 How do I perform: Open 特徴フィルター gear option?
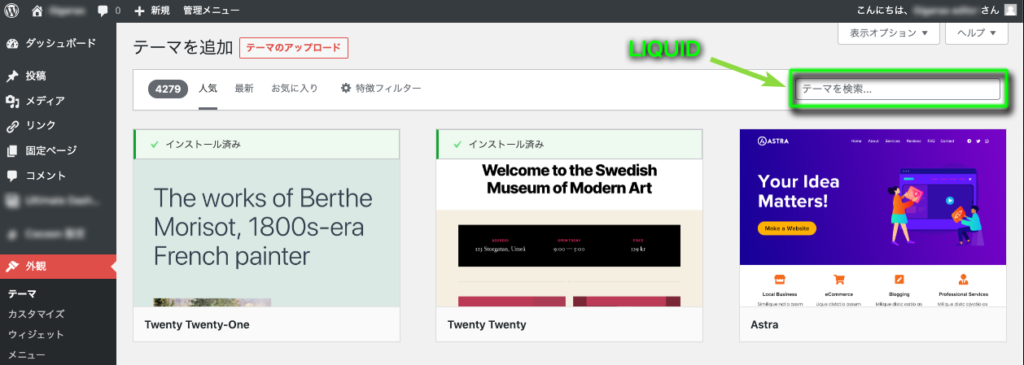click(x=381, y=88)
